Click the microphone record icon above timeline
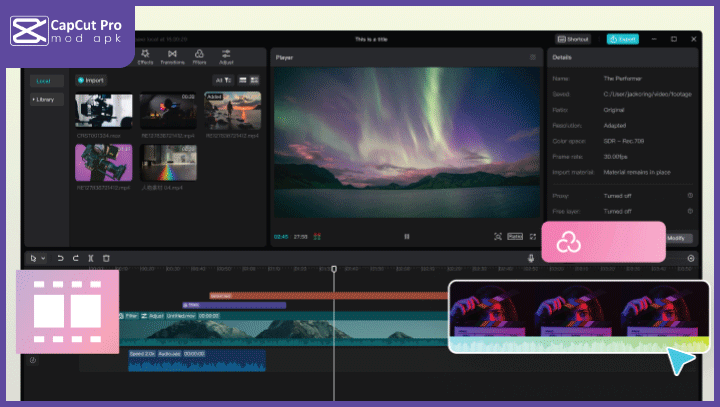Viewport: 720px width, 407px height. point(531,258)
